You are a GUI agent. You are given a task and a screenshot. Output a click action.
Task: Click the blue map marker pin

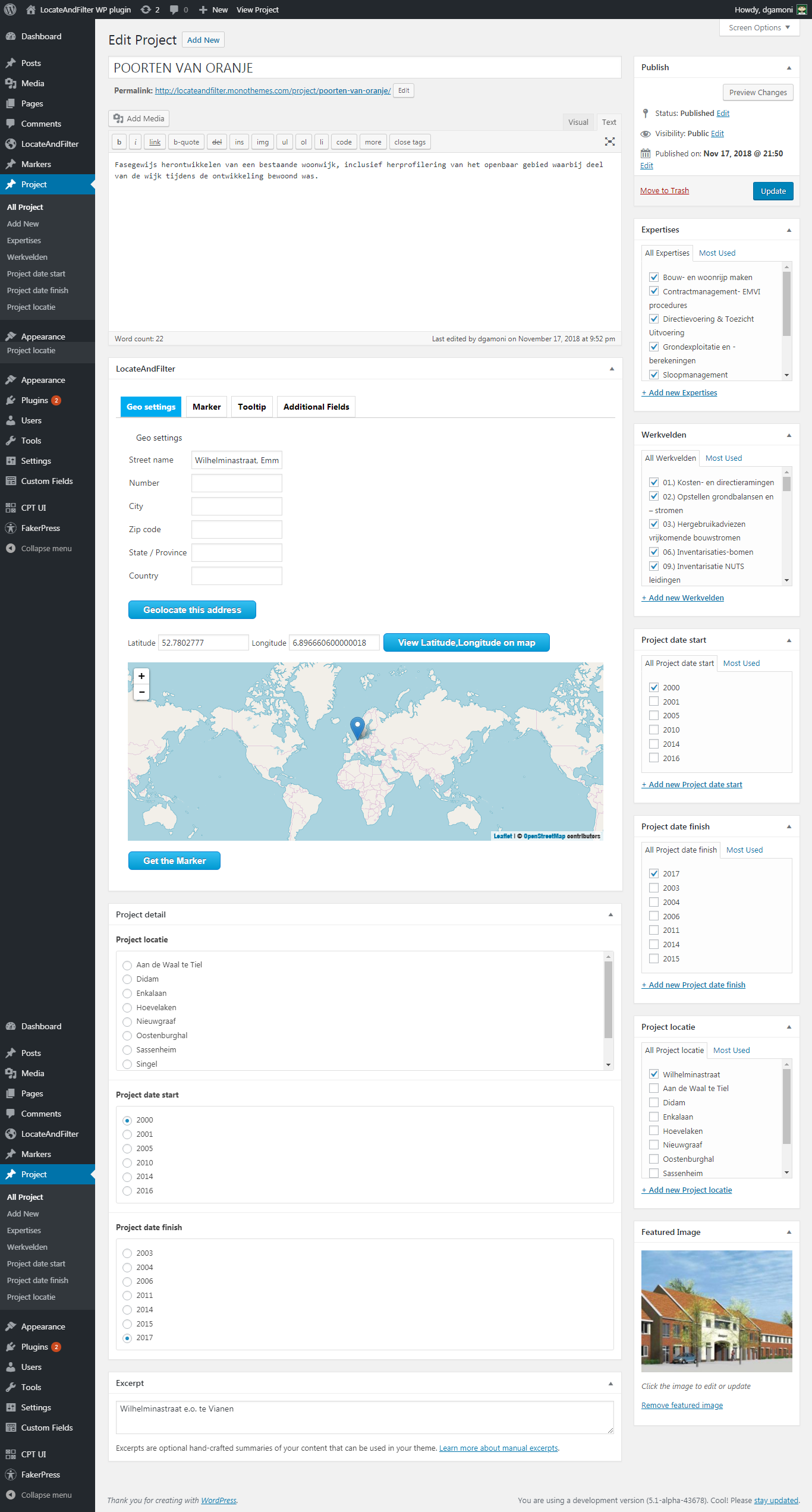(357, 727)
